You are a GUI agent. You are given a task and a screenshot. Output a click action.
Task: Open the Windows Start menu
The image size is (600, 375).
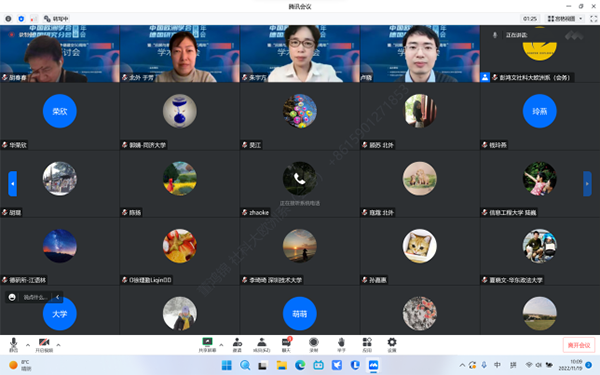click(227, 365)
